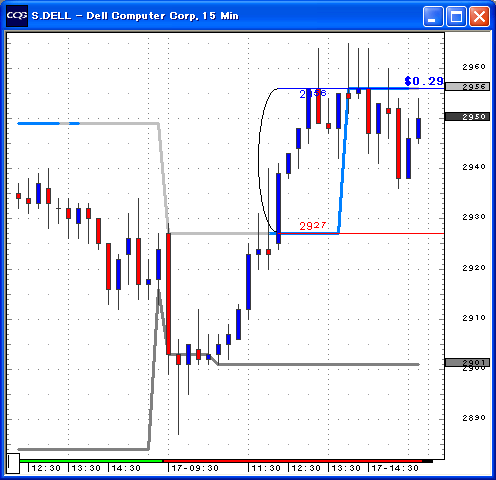Click the CQG logo icon in title bar
496x480 pixels.
click(x=17, y=16)
